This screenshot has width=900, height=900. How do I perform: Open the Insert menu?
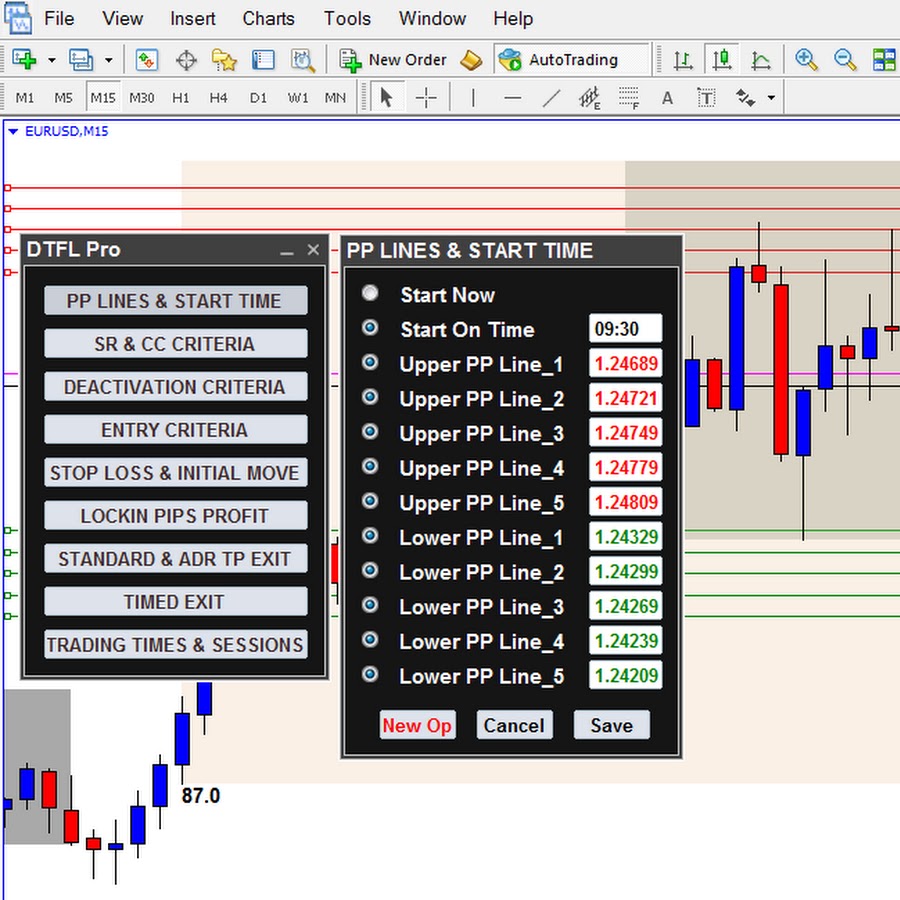pos(192,18)
